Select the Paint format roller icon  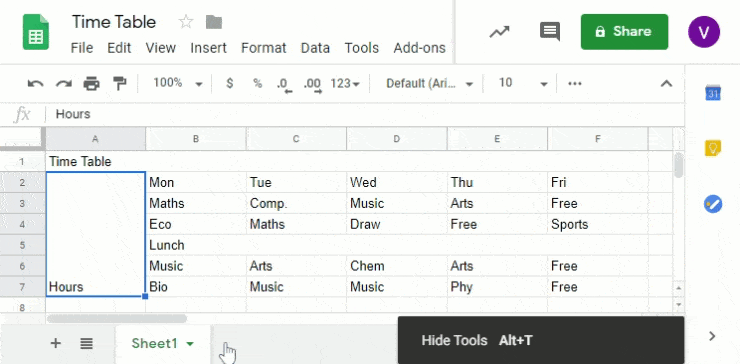pyautogui.click(x=120, y=84)
